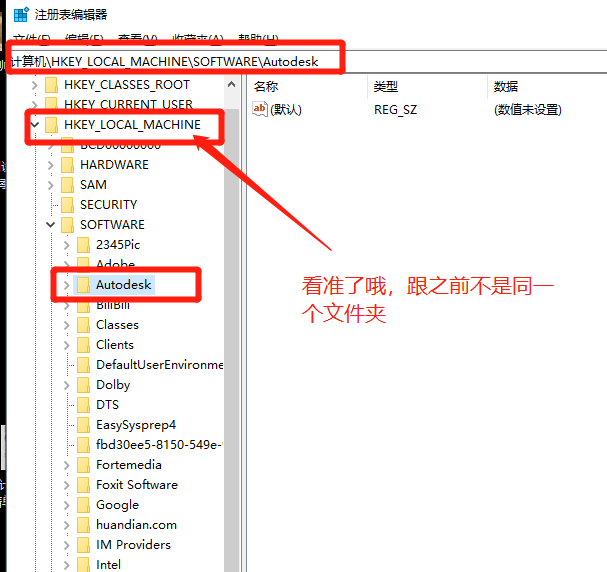Click the huandian.com folder icon
The image size is (607, 572).
click(x=83, y=525)
